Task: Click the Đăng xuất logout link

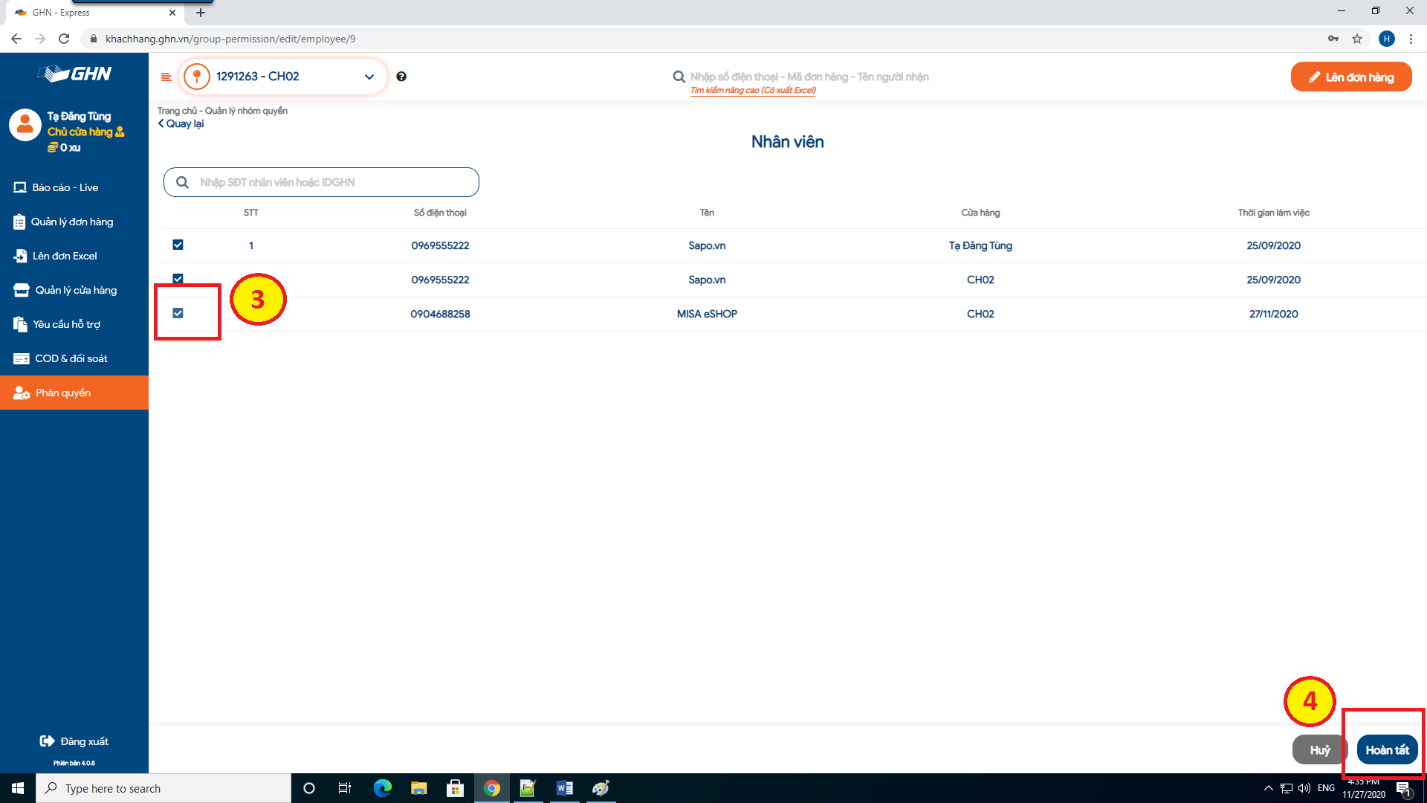Action: pyautogui.click(x=74, y=741)
